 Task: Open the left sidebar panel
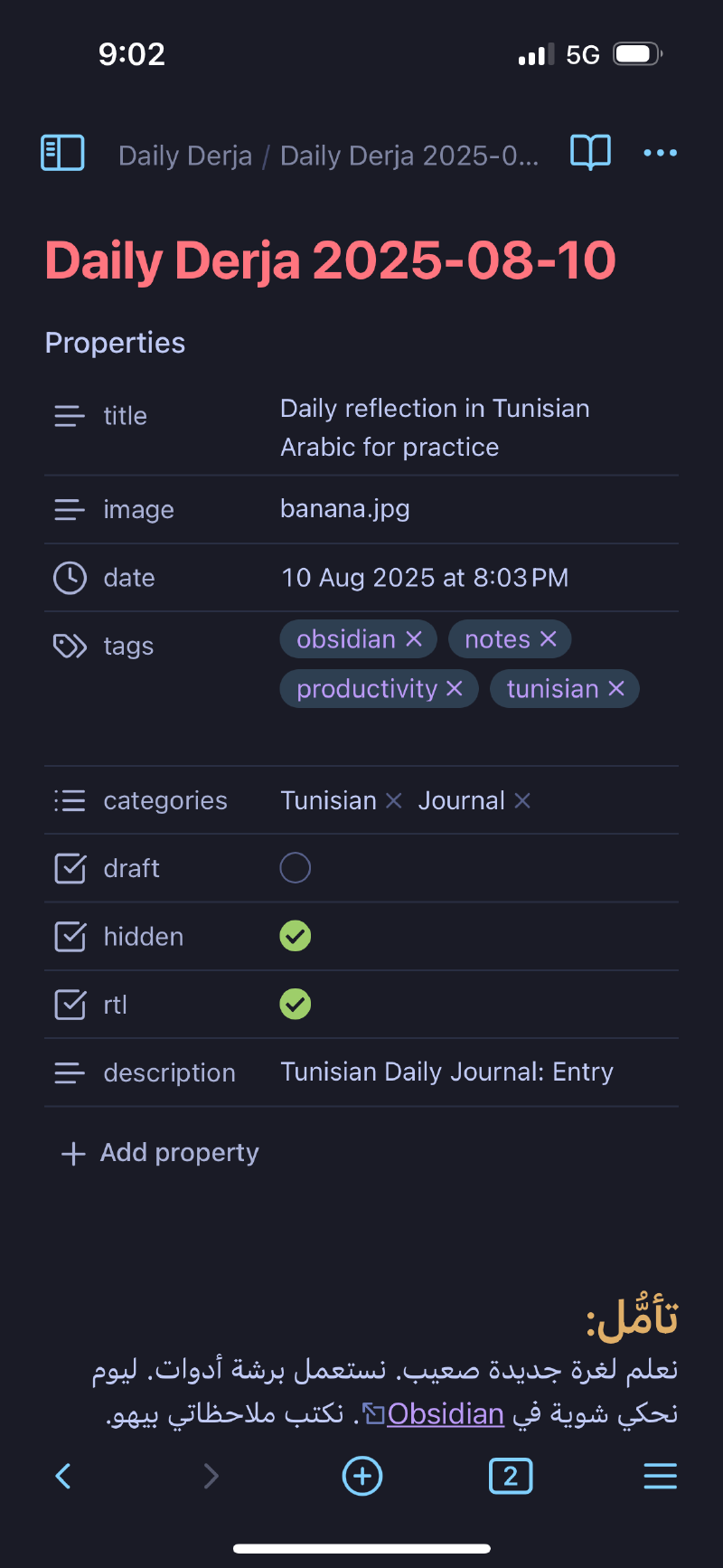(62, 153)
